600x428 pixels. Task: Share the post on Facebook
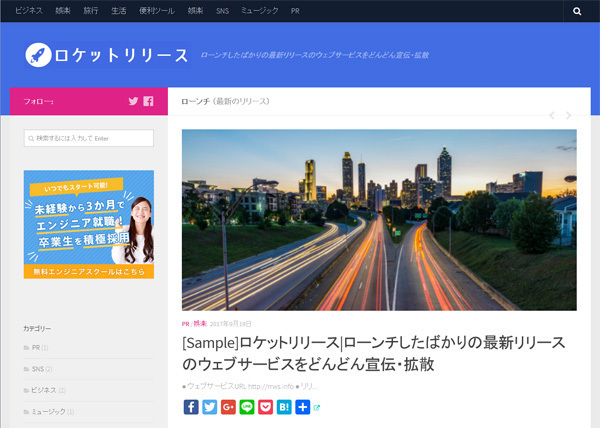tap(191, 407)
